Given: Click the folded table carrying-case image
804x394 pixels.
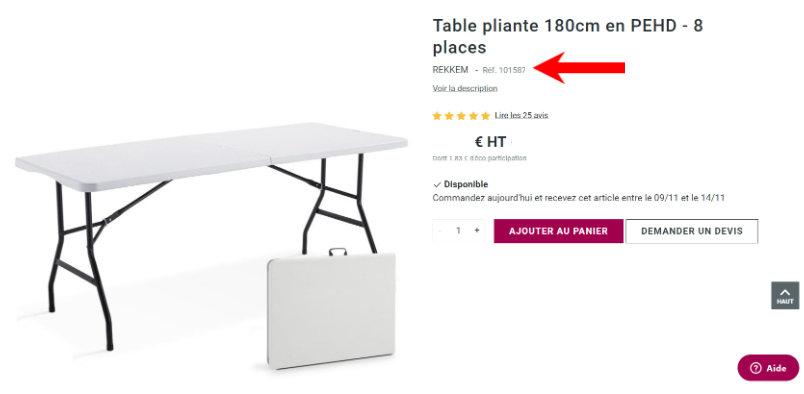Looking at the screenshot, I should click(331, 309).
